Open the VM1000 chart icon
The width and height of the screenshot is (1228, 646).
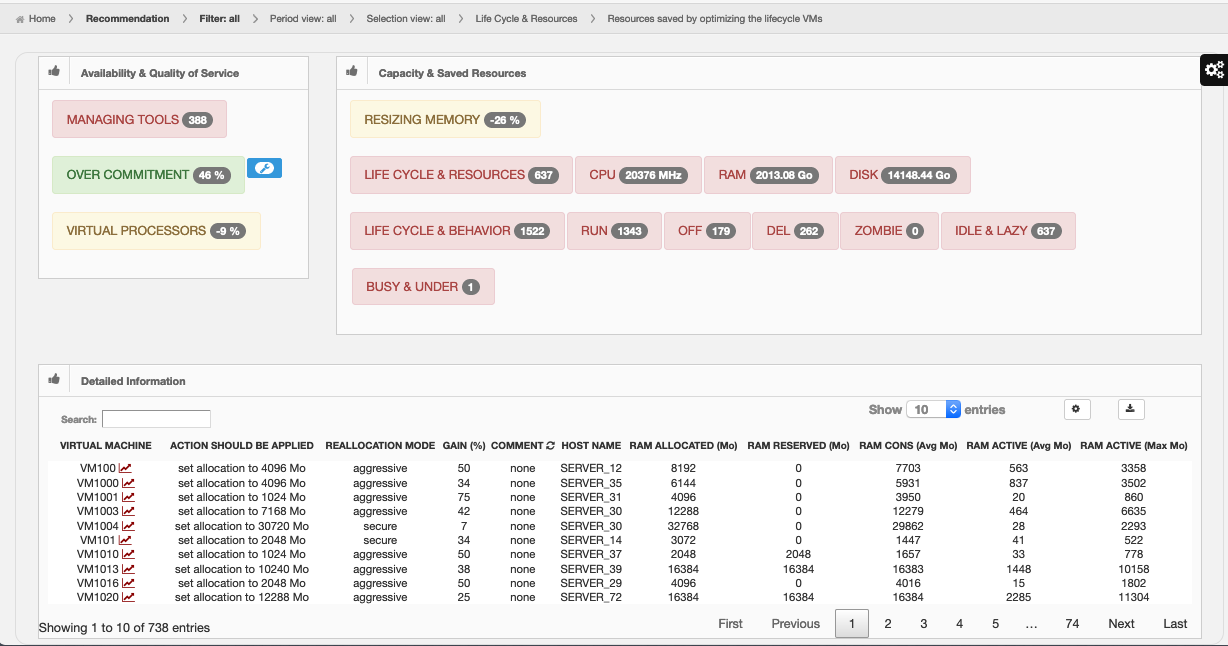point(128,483)
